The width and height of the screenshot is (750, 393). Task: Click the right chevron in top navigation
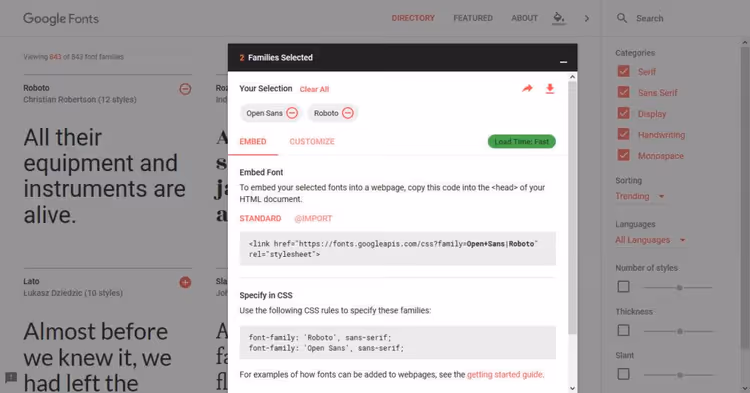click(x=587, y=19)
